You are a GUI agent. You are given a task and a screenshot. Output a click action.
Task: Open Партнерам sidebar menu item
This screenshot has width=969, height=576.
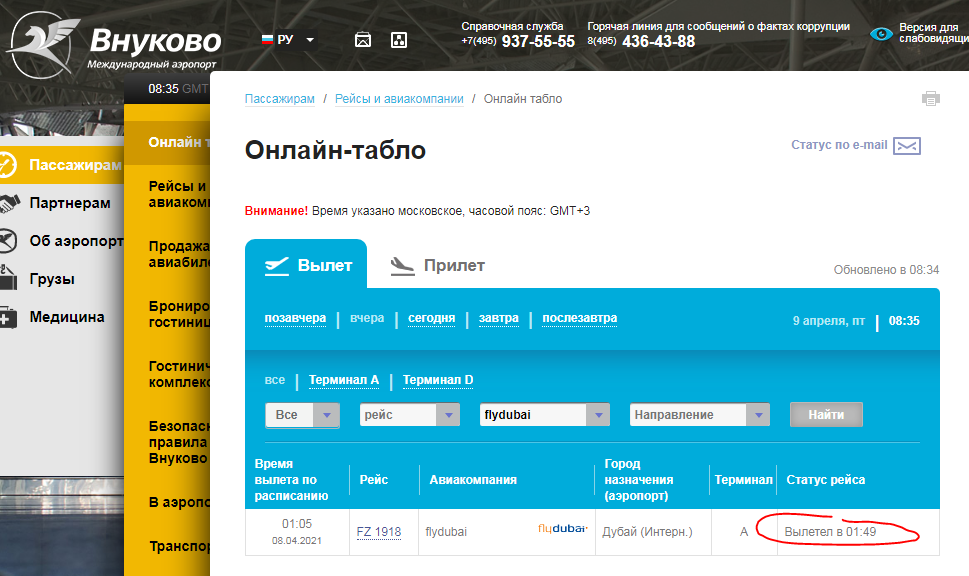[70, 203]
